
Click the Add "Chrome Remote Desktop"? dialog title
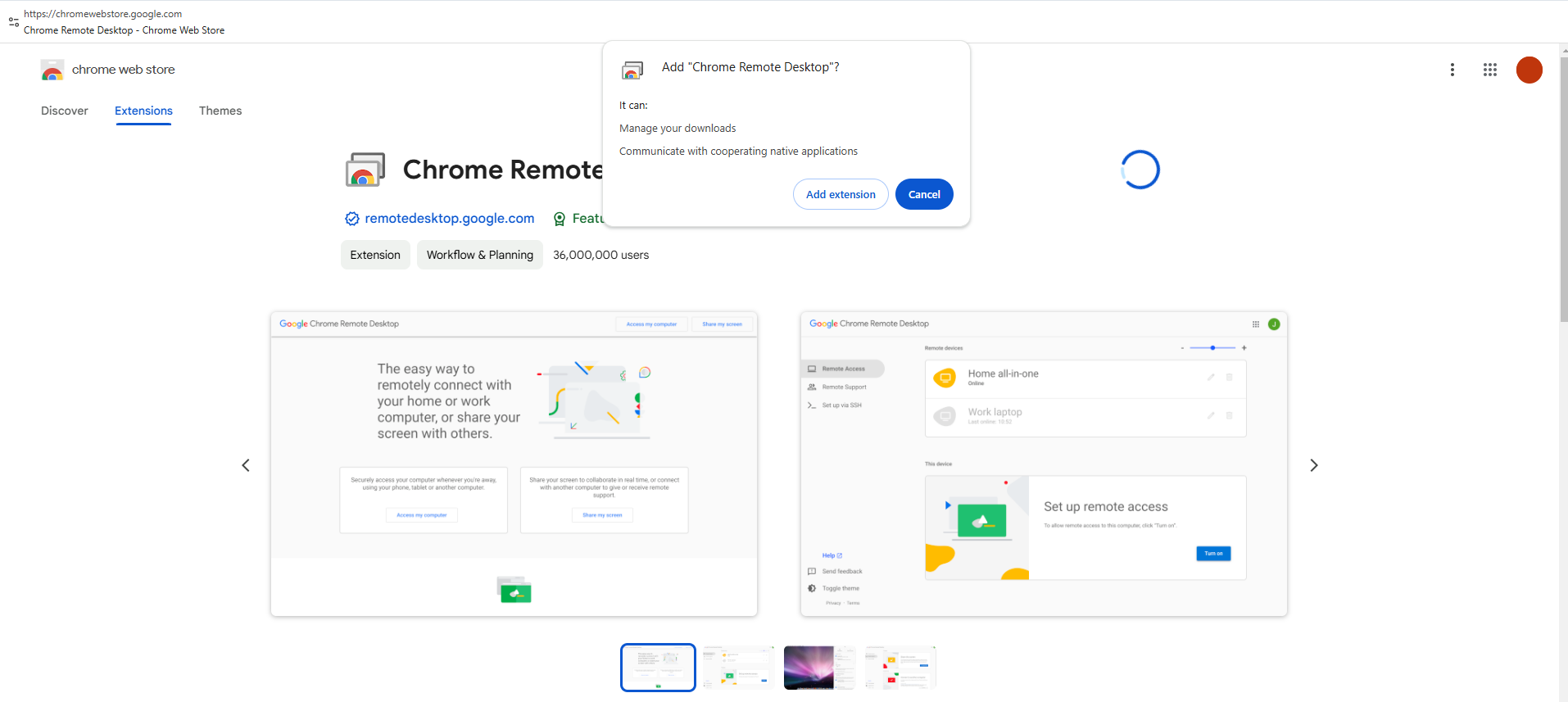click(x=750, y=67)
